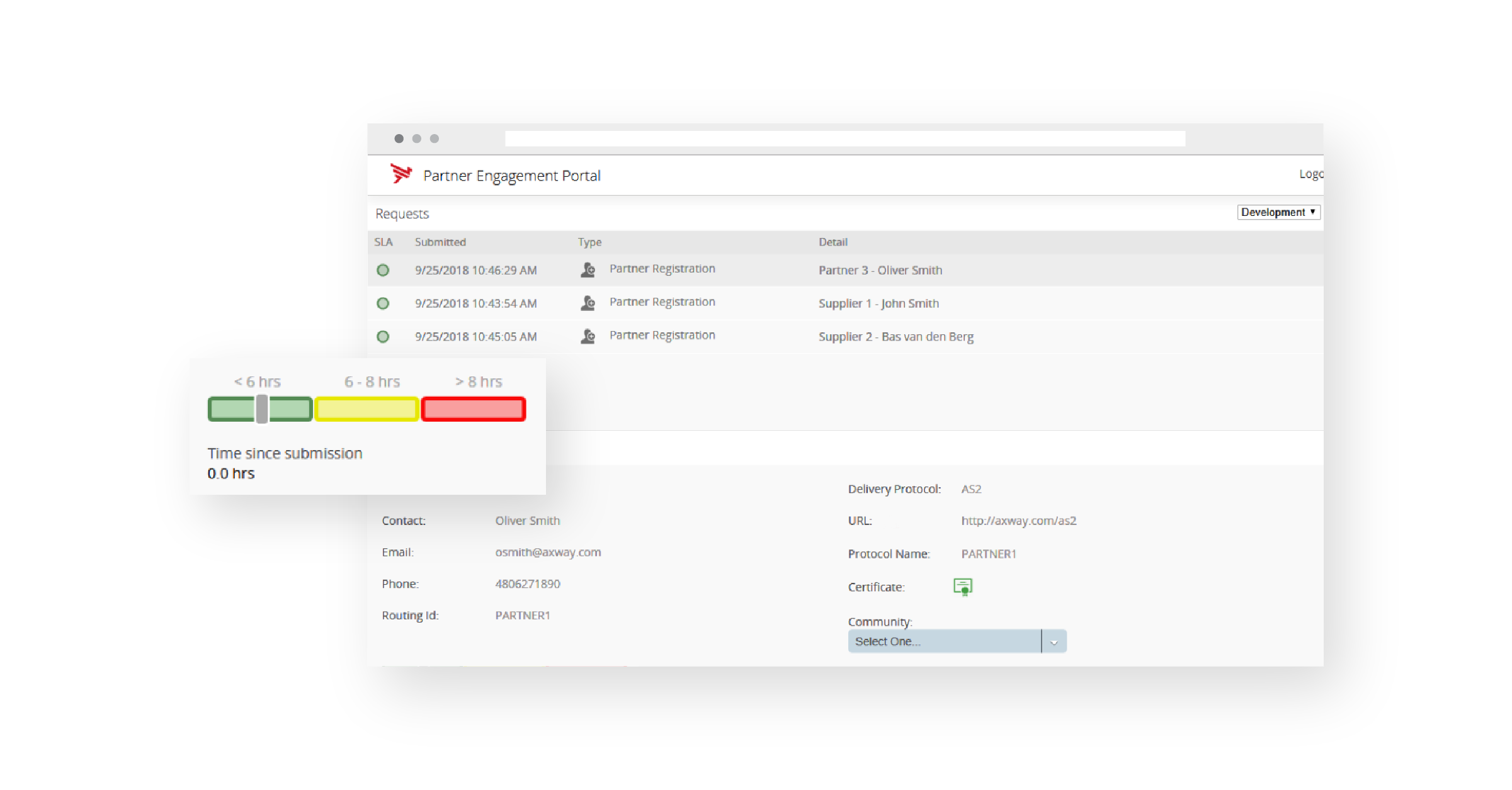Click registration icon in Oliver Smith row
The width and height of the screenshot is (1512, 790).
tap(588, 269)
